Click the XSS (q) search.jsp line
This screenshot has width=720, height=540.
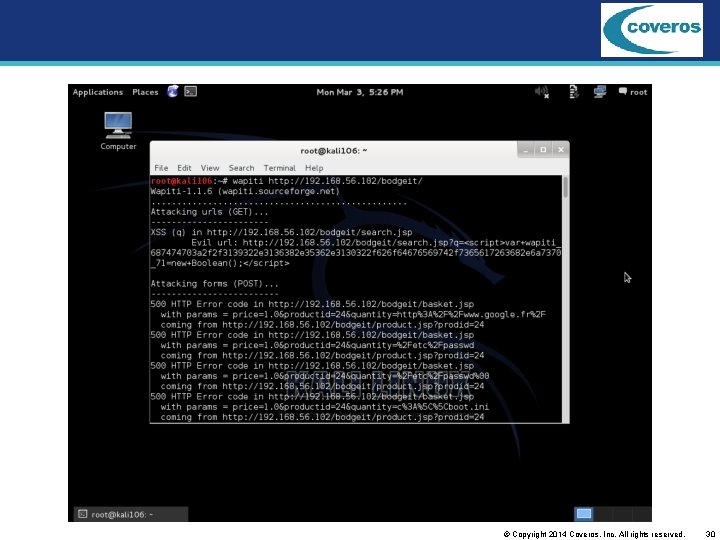[281, 232]
